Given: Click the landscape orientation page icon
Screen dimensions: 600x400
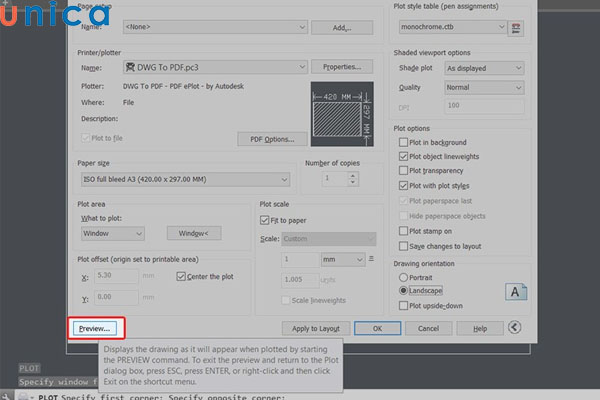Looking at the screenshot, I should click(x=515, y=292).
